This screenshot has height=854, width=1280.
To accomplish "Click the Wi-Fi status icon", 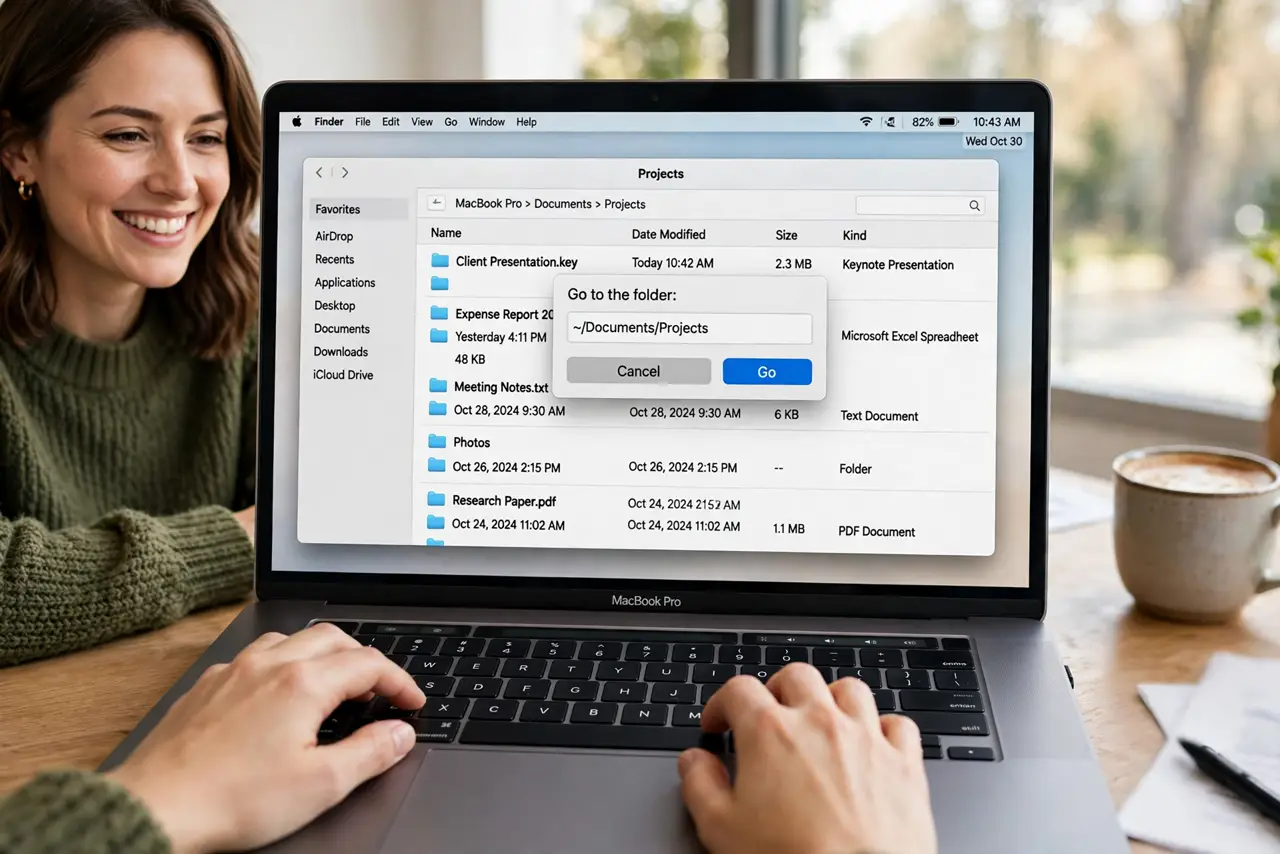I will point(866,122).
